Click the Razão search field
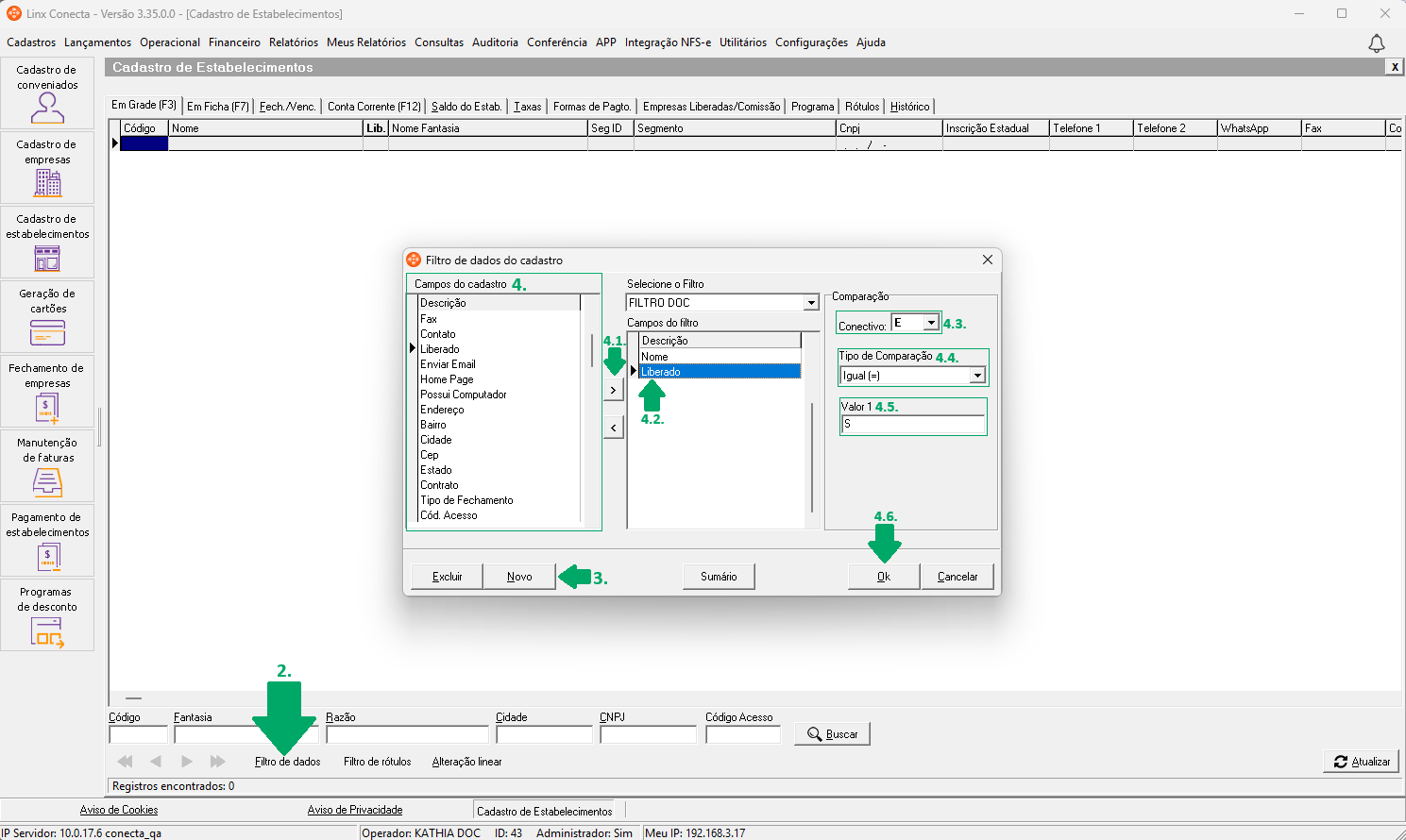The image size is (1406, 840). tap(407, 734)
